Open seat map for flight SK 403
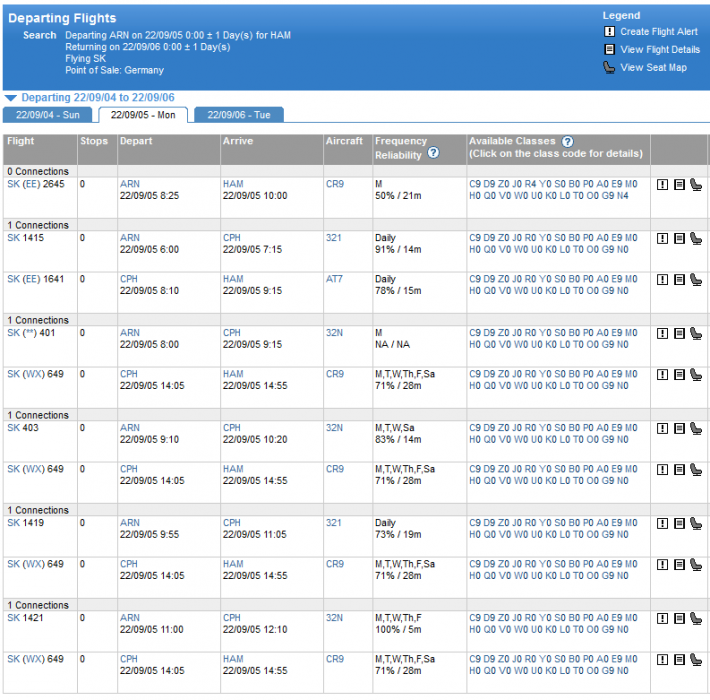This screenshot has width=710, height=700. click(x=696, y=428)
